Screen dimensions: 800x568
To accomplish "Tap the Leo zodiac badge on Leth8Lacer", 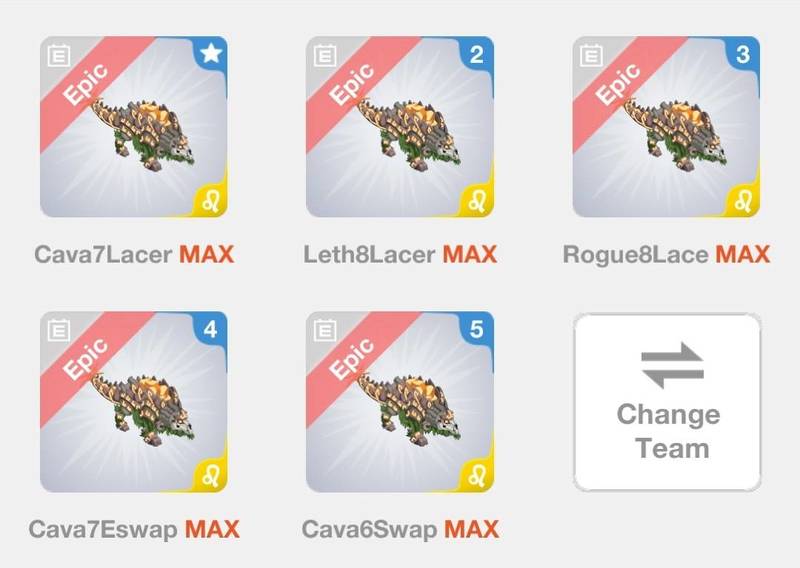I will click(x=477, y=202).
